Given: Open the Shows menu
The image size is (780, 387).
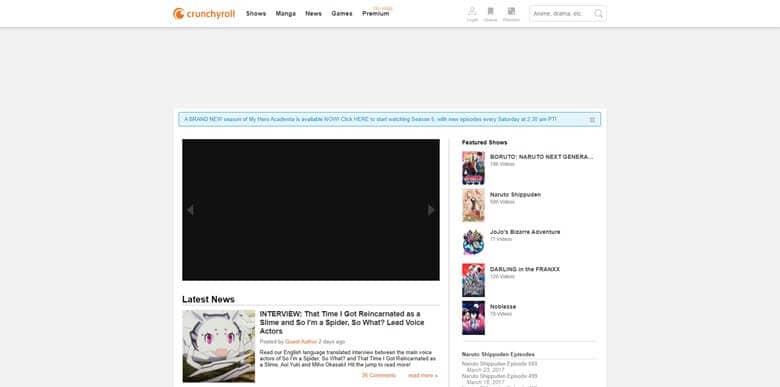Looking at the screenshot, I should point(256,14).
